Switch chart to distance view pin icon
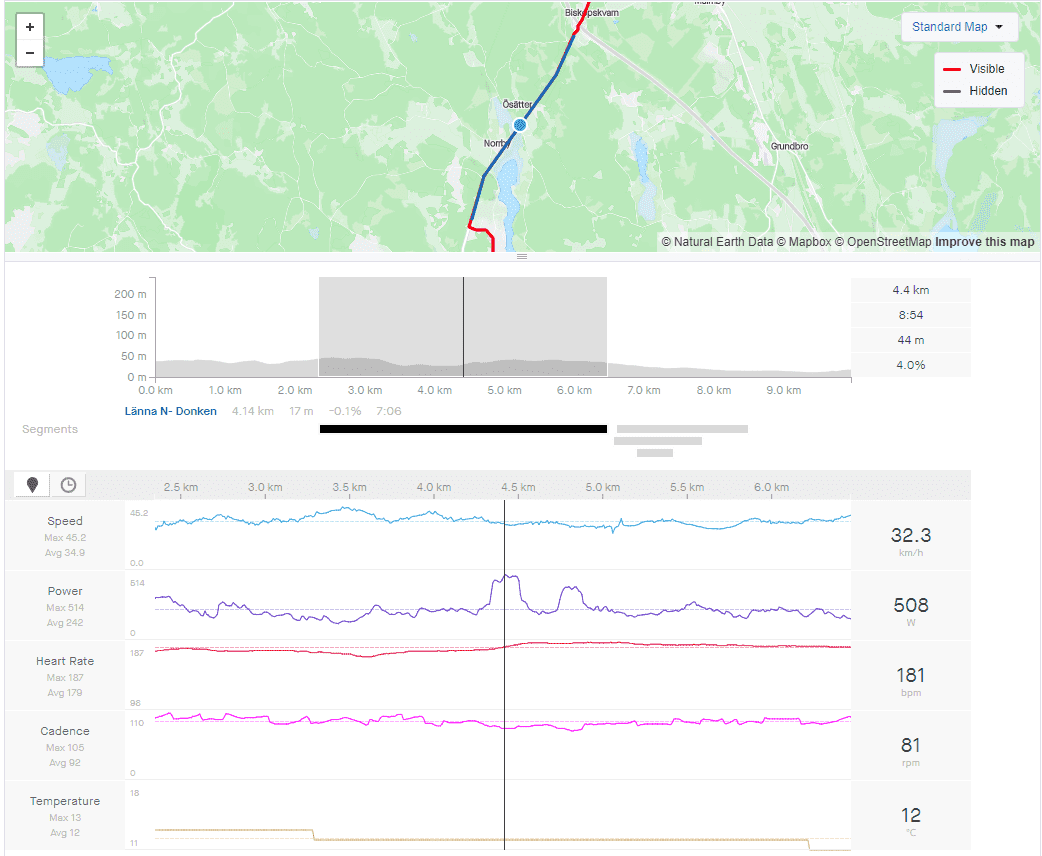The image size is (1042, 856). (34, 485)
